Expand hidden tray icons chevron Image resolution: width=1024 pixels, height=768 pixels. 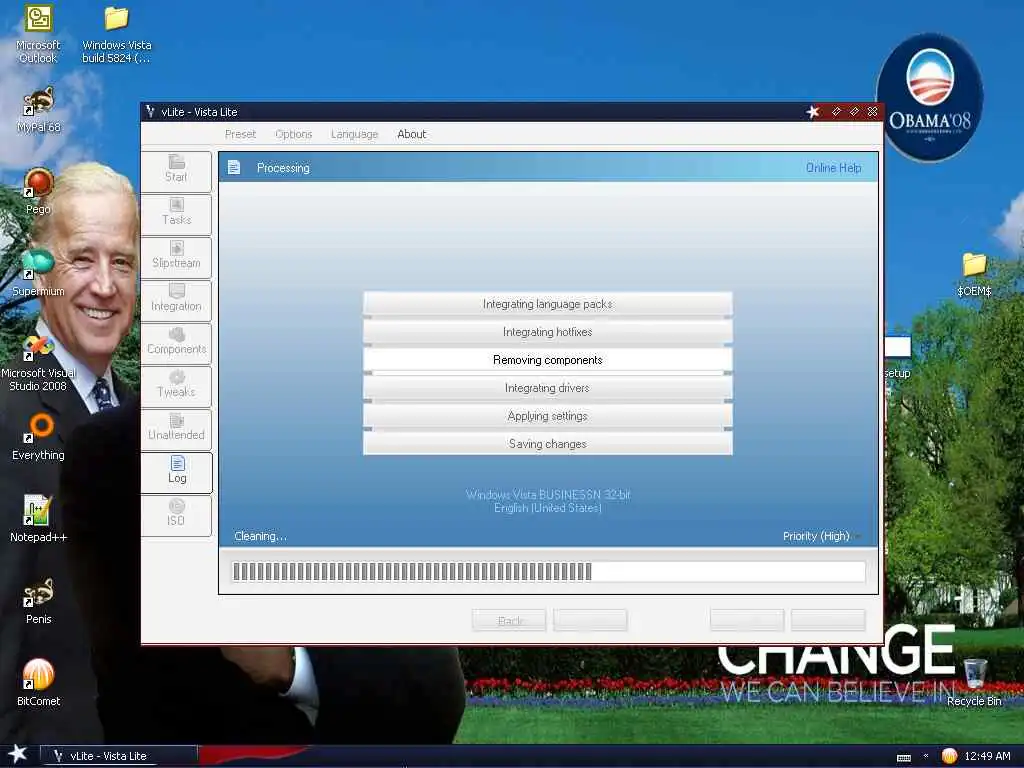[926, 756]
